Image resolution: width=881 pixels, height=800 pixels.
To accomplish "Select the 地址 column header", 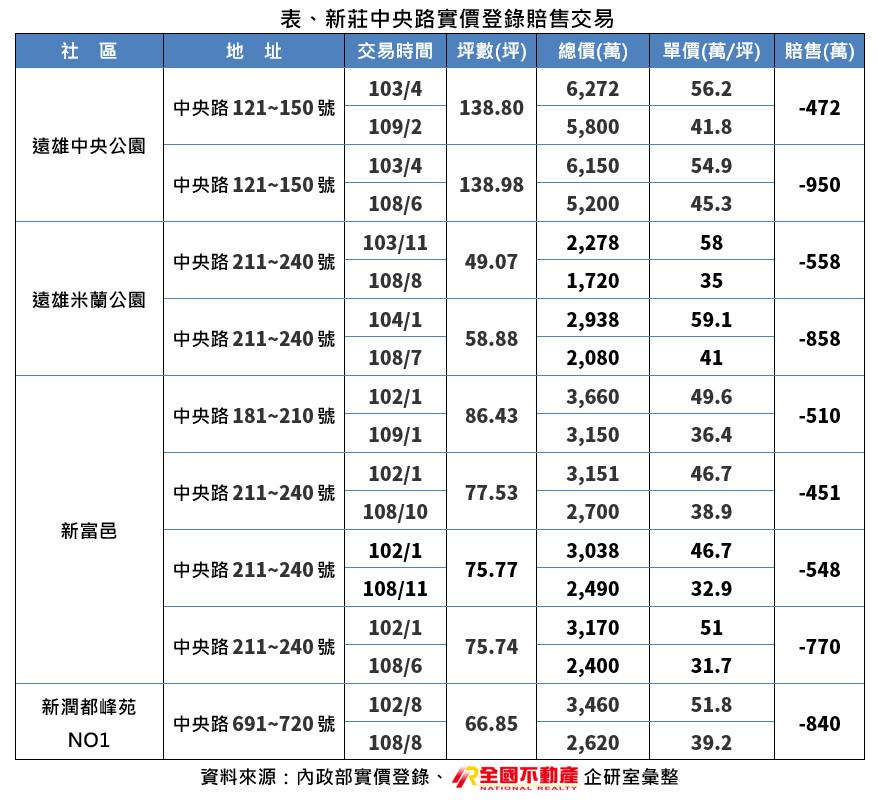I will (253, 51).
